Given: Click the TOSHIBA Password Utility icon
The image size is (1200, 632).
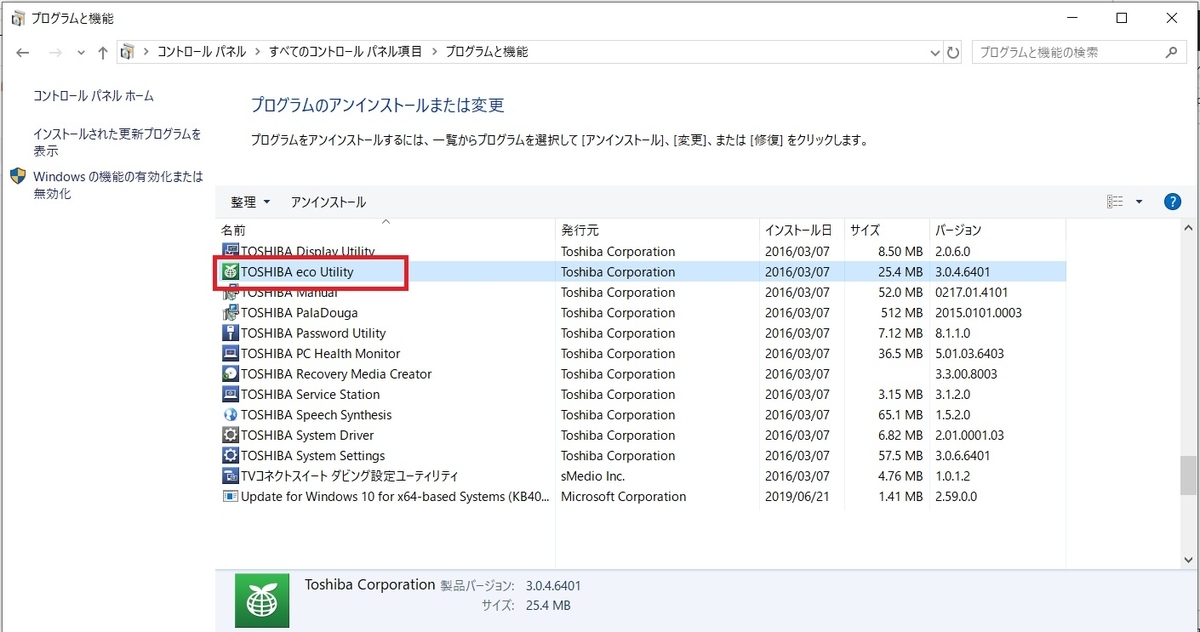Looking at the screenshot, I should coord(230,333).
